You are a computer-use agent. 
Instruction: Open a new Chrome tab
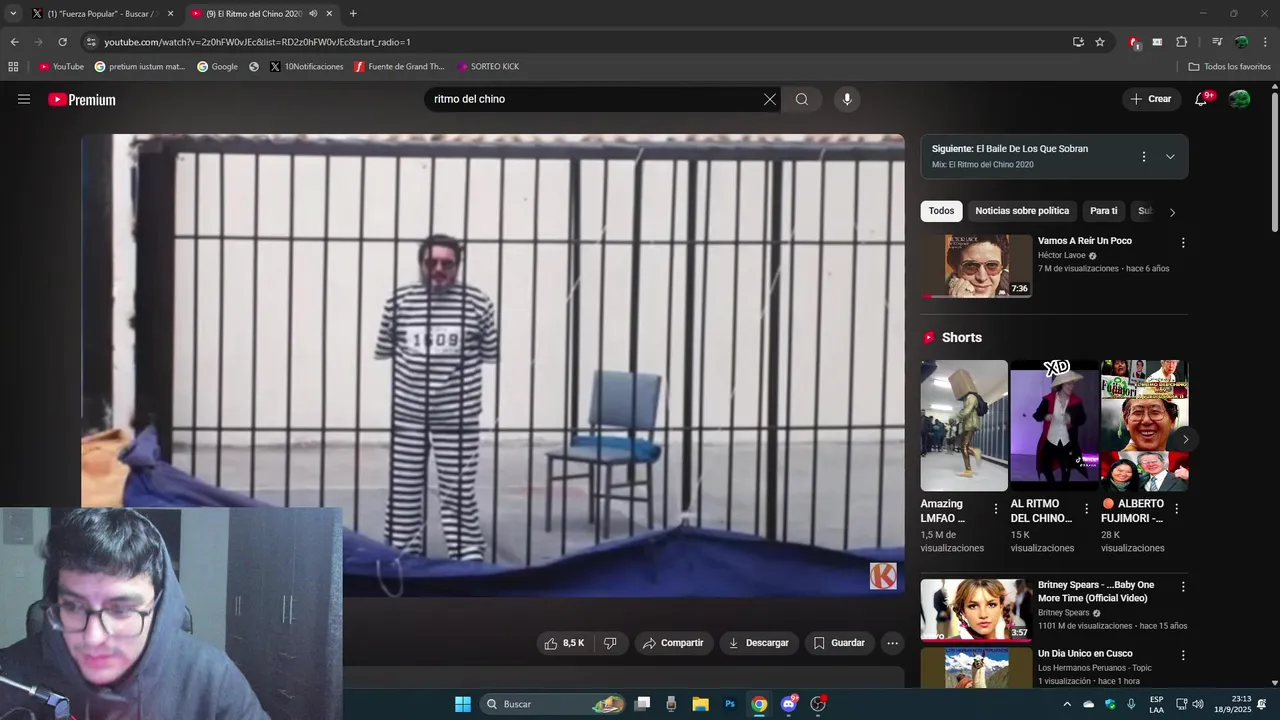pos(353,14)
